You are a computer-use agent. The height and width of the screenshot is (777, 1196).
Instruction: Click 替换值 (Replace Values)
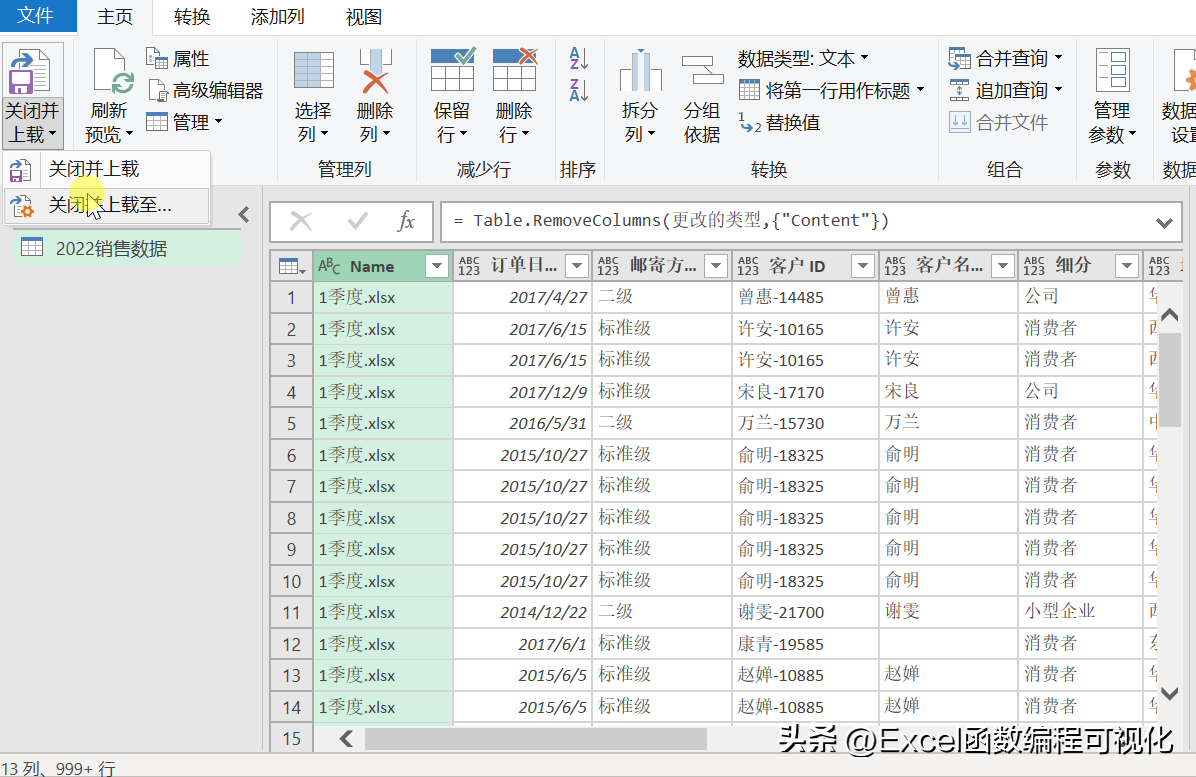click(779, 123)
